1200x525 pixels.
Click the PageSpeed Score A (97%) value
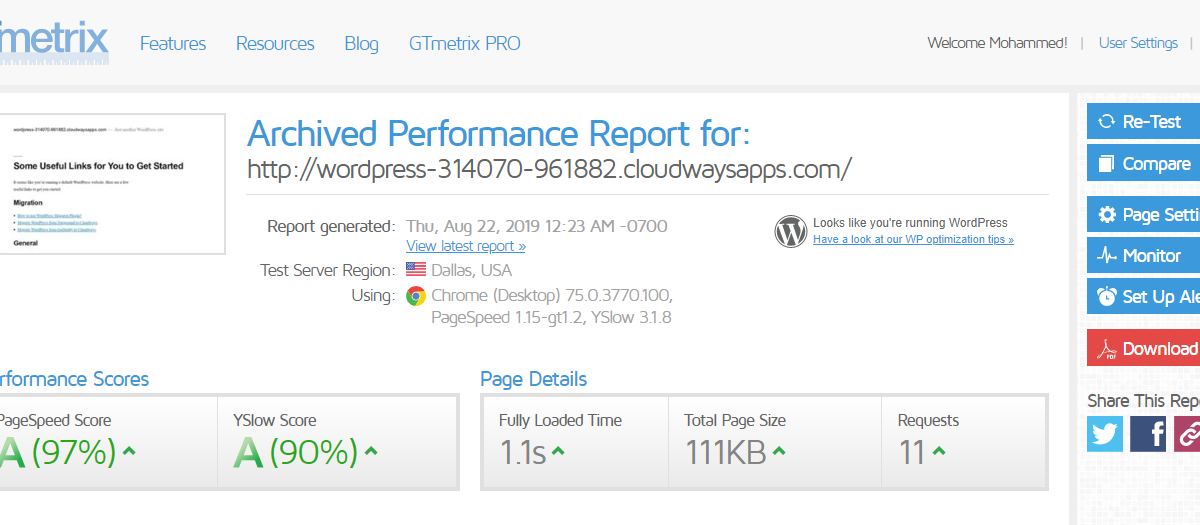click(58, 453)
